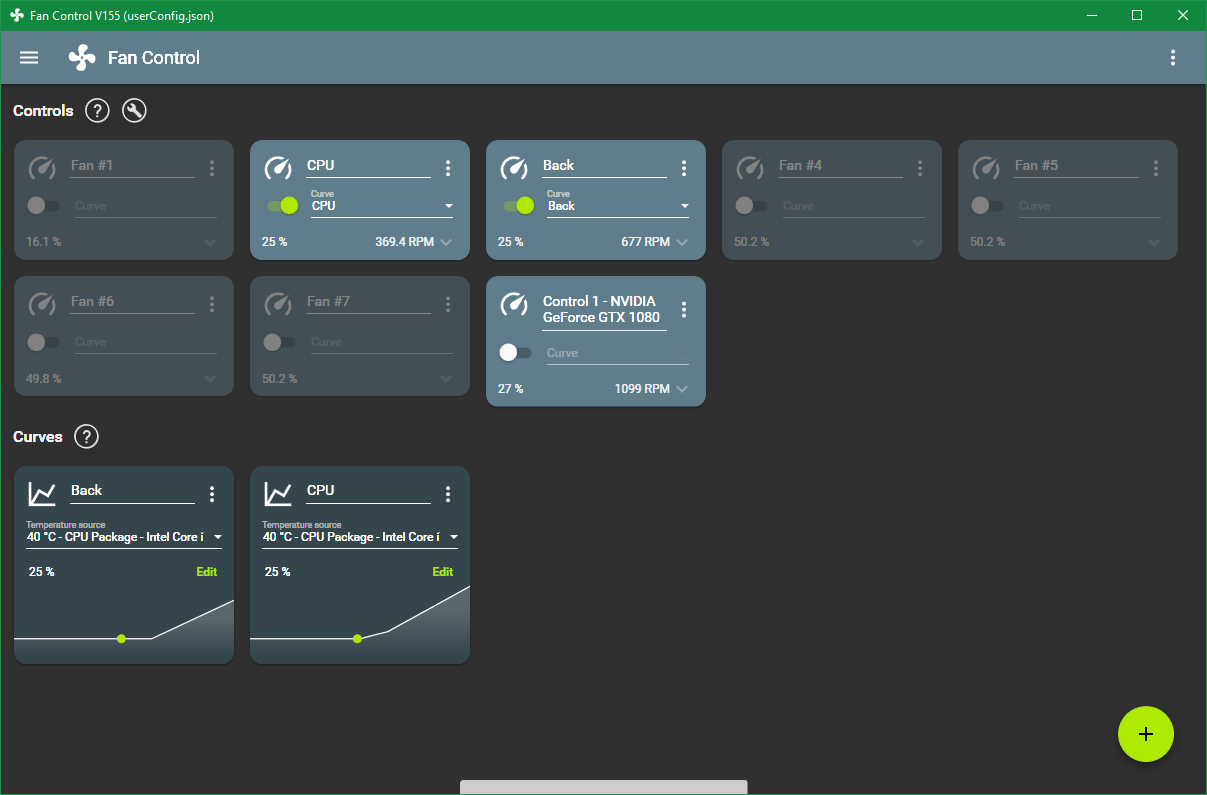This screenshot has height=795, width=1207.
Task: Click the Controls help question mark icon
Action: click(97, 111)
